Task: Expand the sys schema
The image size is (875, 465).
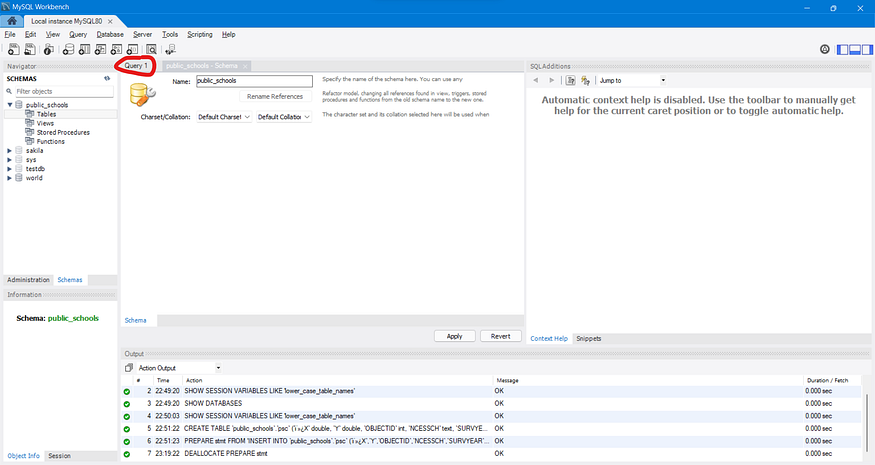Action: click(9, 160)
